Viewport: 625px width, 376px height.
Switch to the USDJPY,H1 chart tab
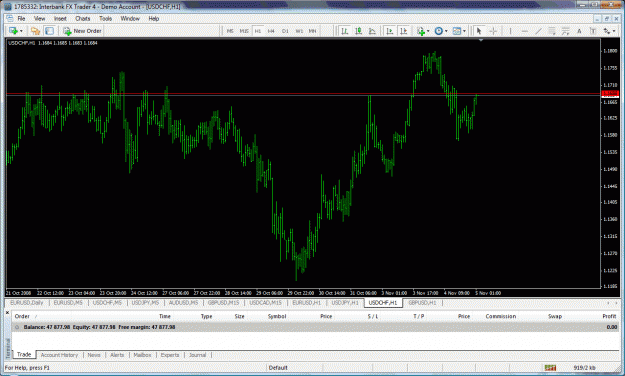point(345,303)
